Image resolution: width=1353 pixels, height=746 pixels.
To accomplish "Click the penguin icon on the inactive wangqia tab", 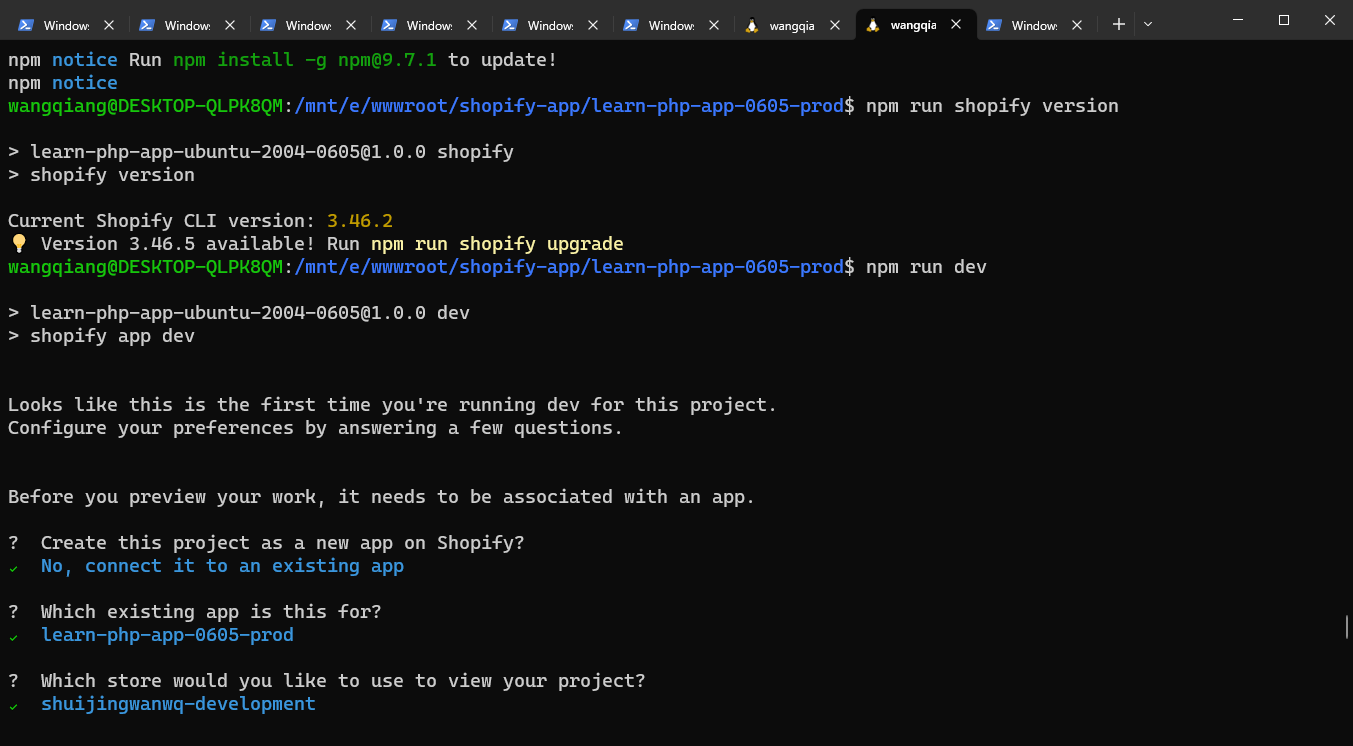I will [x=752, y=25].
